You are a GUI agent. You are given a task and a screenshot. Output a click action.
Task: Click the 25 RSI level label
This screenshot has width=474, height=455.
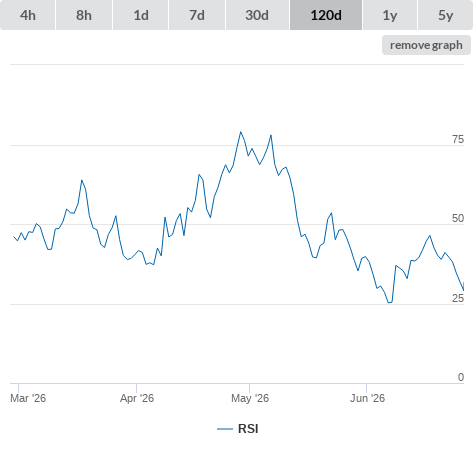click(458, 298)
